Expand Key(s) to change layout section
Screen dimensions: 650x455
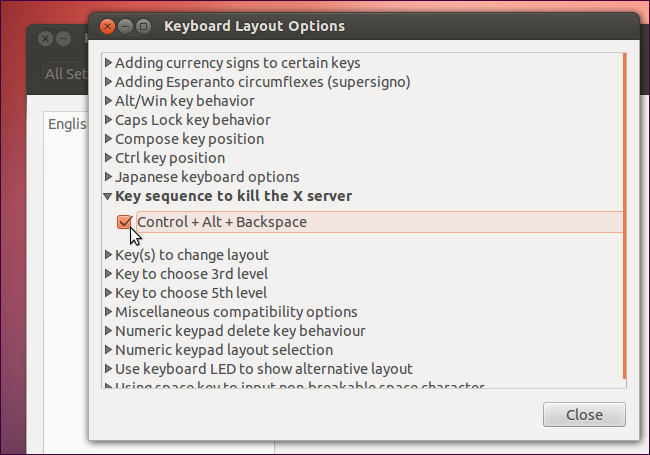pyautogui.click(x=108, y=255)
